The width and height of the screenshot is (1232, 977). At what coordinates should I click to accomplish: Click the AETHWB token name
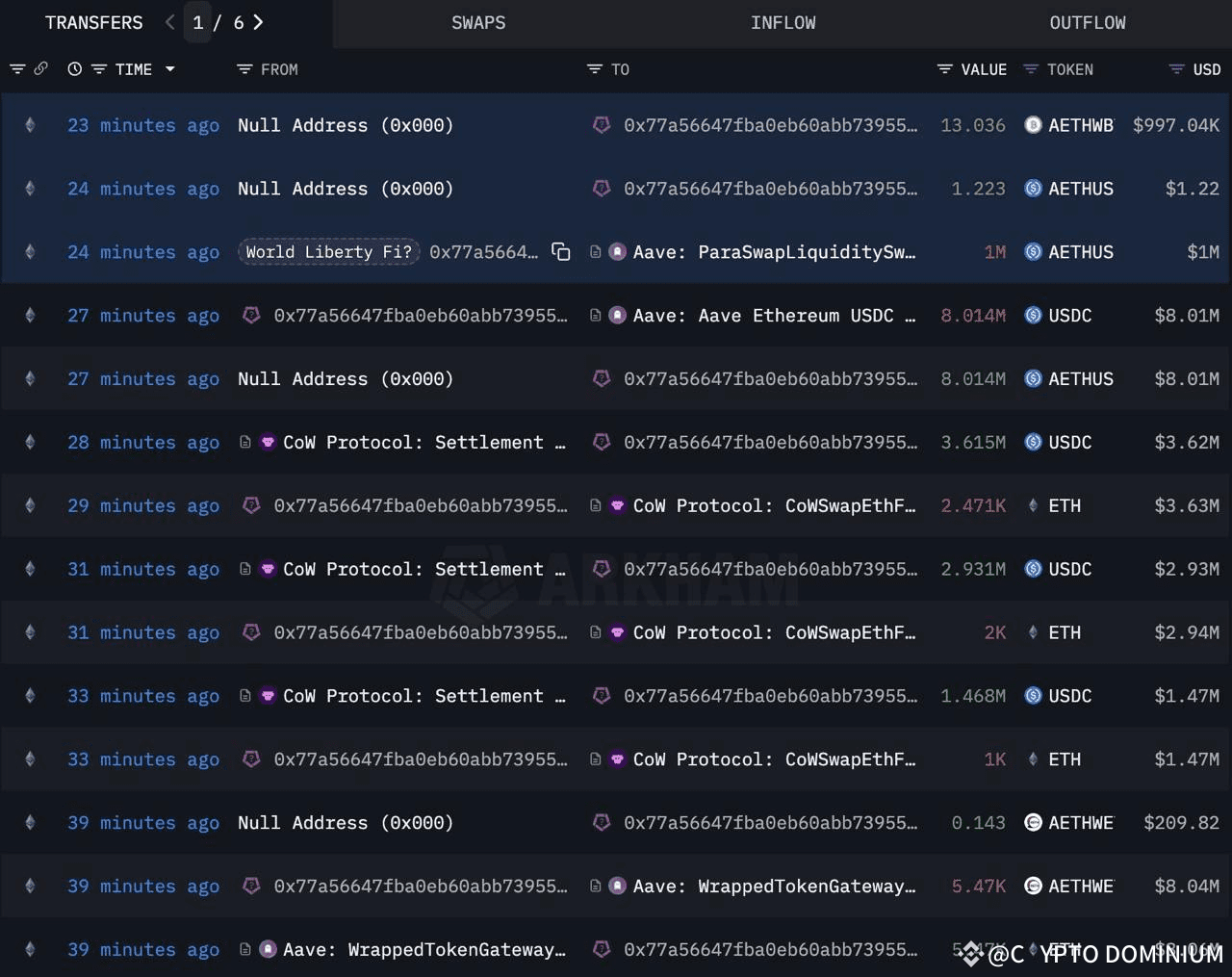pyautogui.click(x=1081, y=125)
